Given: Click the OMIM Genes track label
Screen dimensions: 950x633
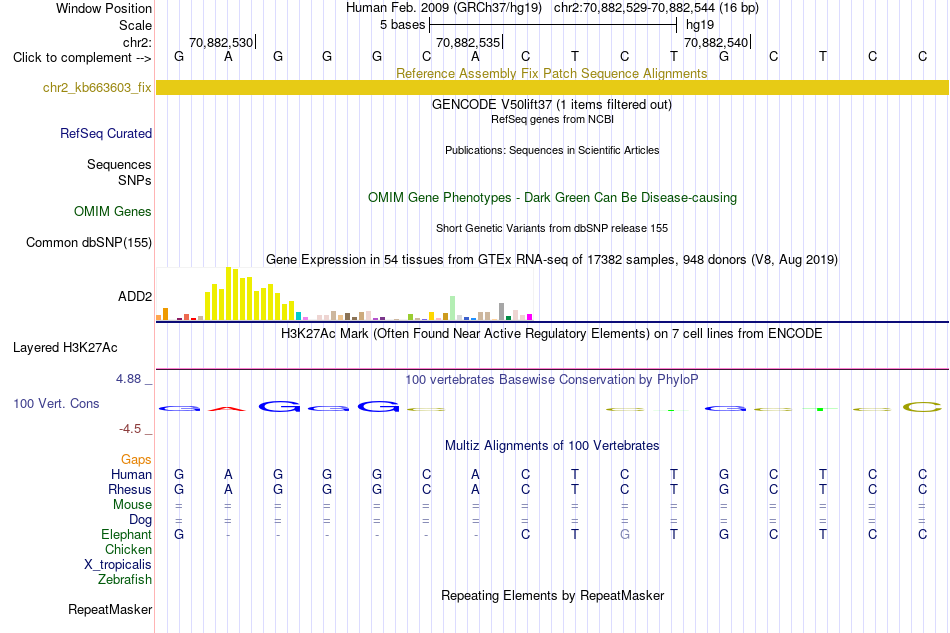Looking at the screenshot, I should pos(113,211).
